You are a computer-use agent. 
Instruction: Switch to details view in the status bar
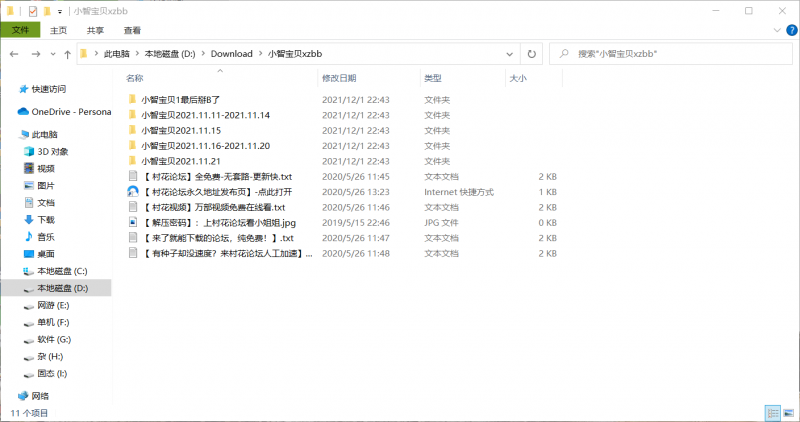point(773,412)
